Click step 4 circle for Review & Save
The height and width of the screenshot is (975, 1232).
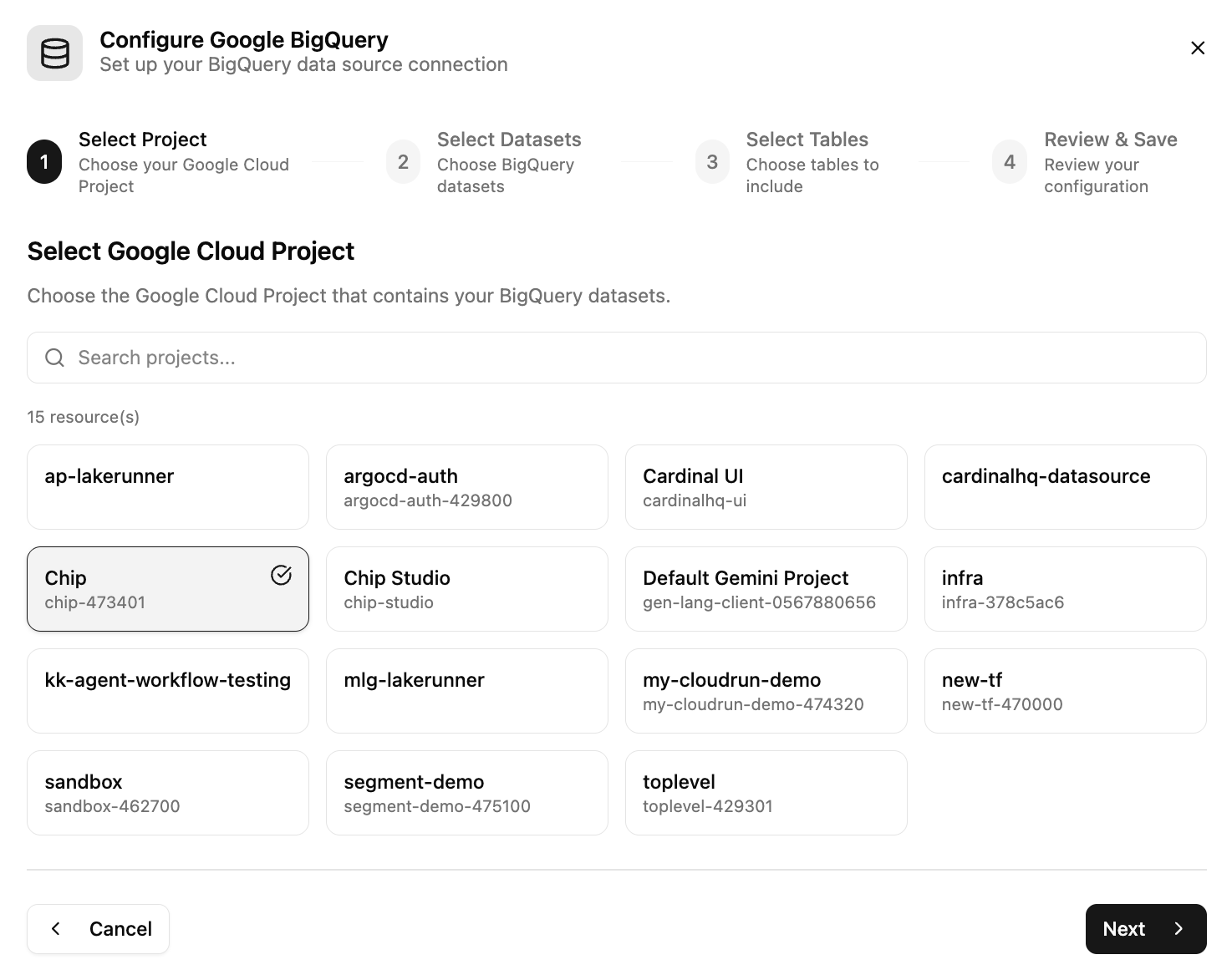[x=1009, y=162]
